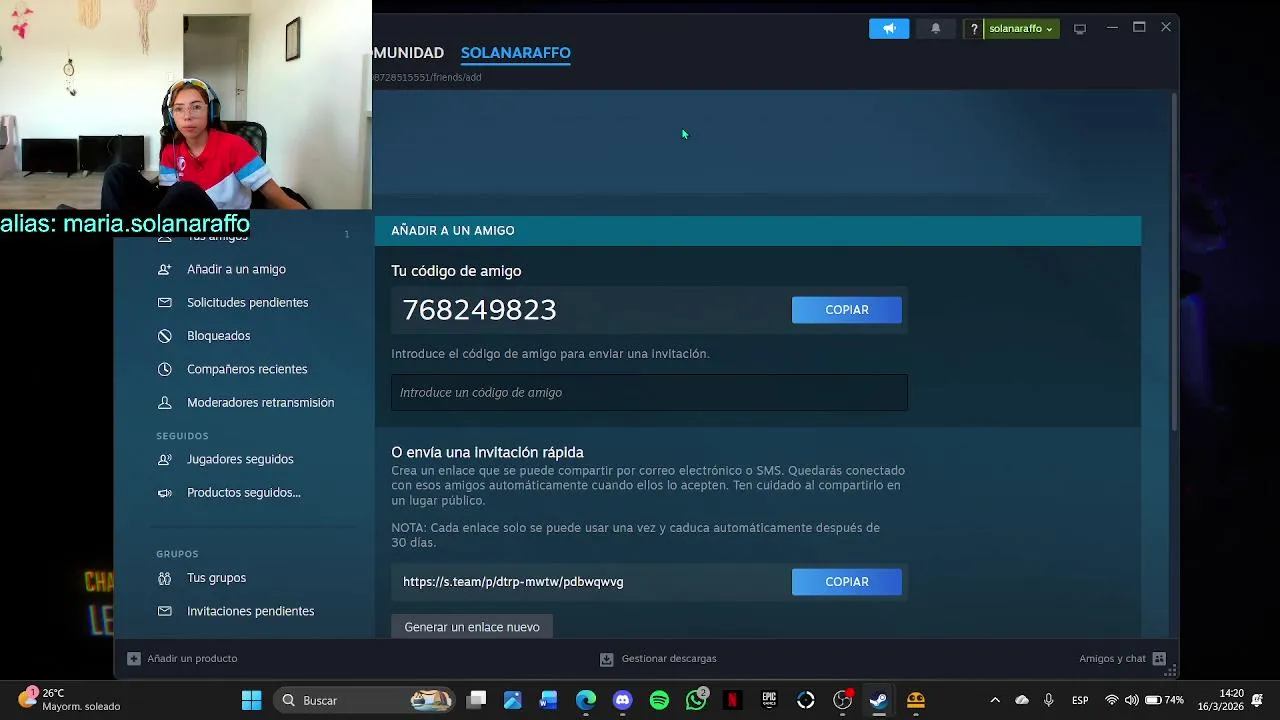Open the COMUNIDAD tab
This screenshot has height=720, width=1280.
(x=408, y=53)
